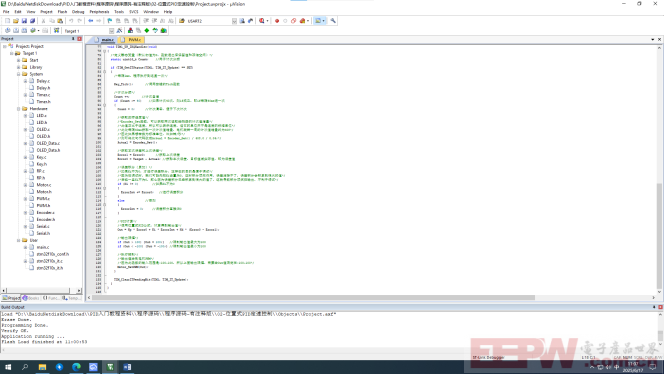Screen dimensions: 664x374
Task: Rebuild all target files from toolbar
Action: [x=24, y=30]
